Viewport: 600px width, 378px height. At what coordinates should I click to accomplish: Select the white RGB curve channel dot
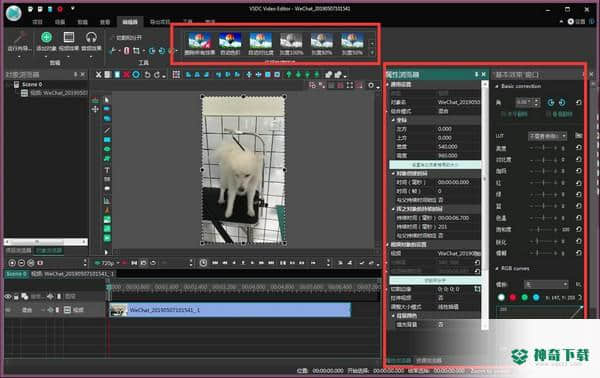click(x=501, y=297)
